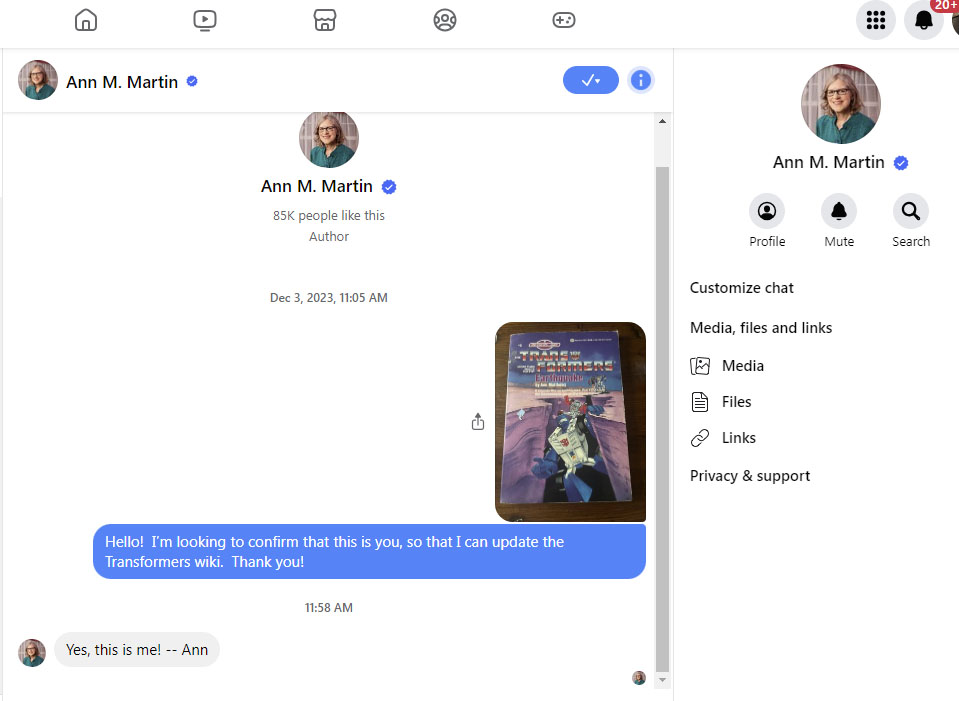The height and width of the screenshot is (701, 959).
Task: Click the sender avatar beside Ann's reply
Action: 32,653
